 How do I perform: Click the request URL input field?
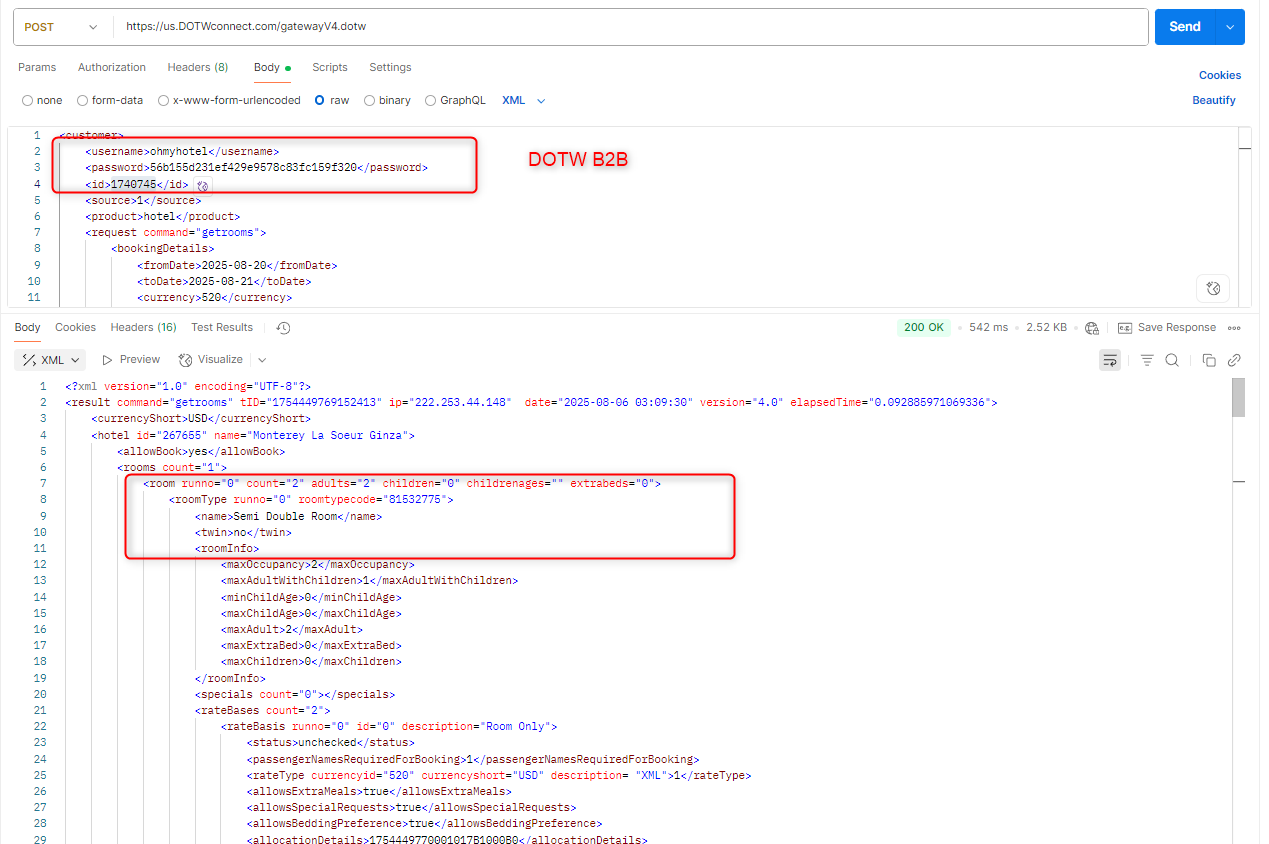pos(630,27)
